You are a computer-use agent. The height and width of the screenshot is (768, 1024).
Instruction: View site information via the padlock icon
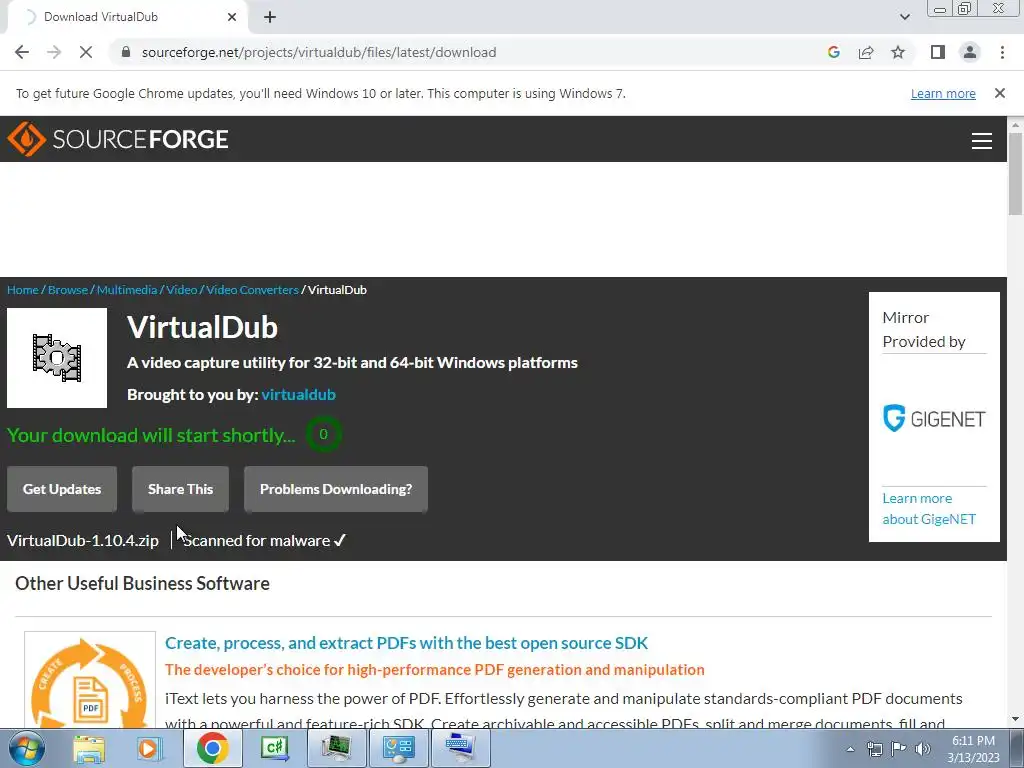point(126,52)
